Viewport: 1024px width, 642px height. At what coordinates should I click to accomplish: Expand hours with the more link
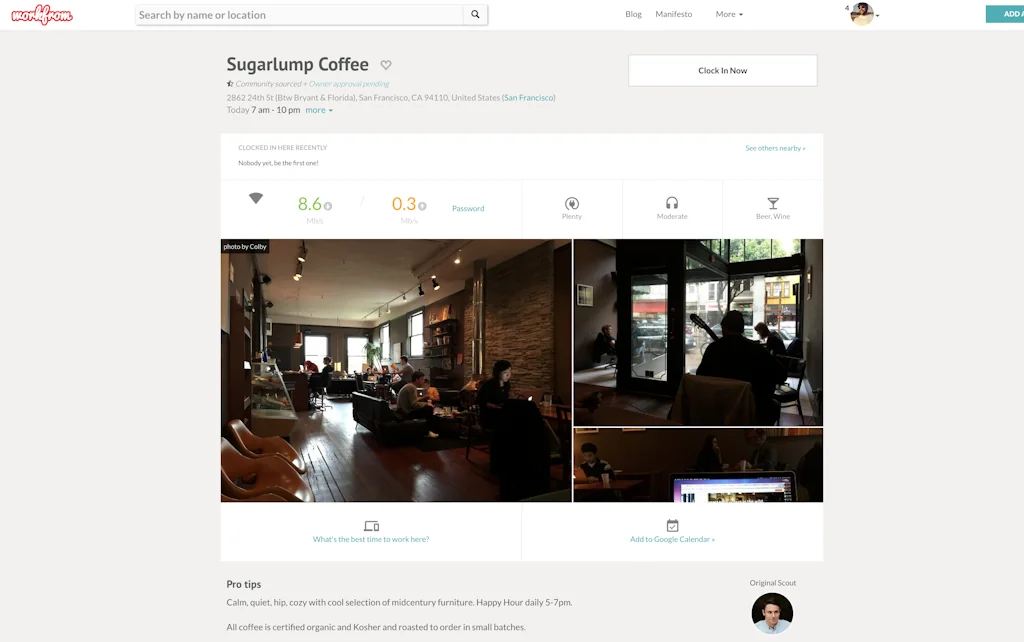[319, 110]
